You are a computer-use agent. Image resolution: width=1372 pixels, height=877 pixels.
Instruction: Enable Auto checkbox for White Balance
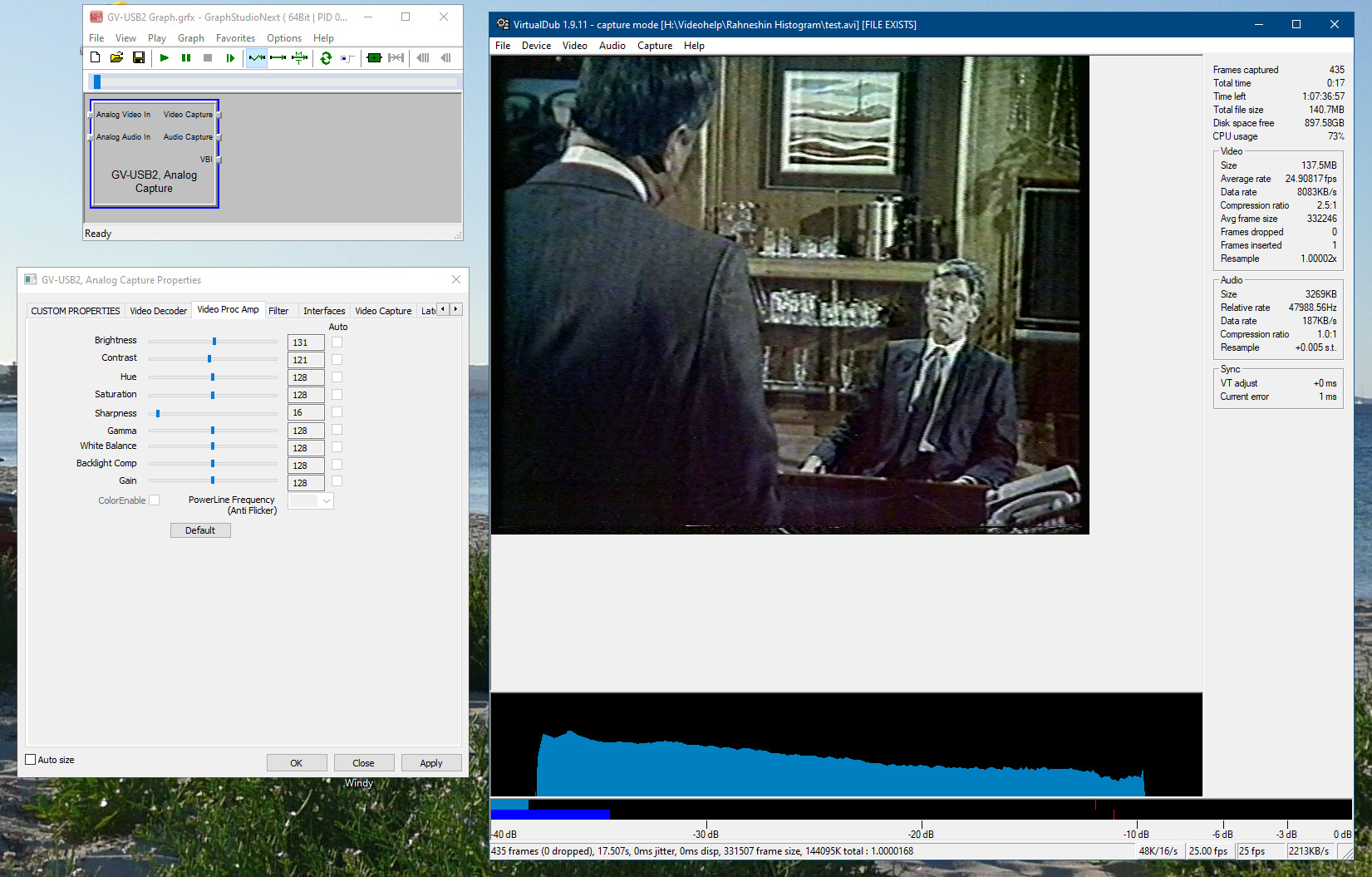[337, 446]
